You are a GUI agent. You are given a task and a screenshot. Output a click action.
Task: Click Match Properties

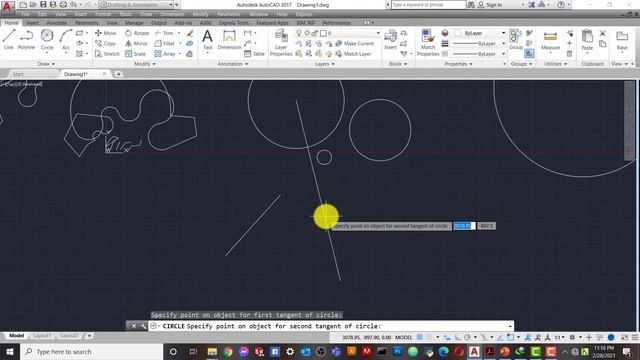(428, 43)
